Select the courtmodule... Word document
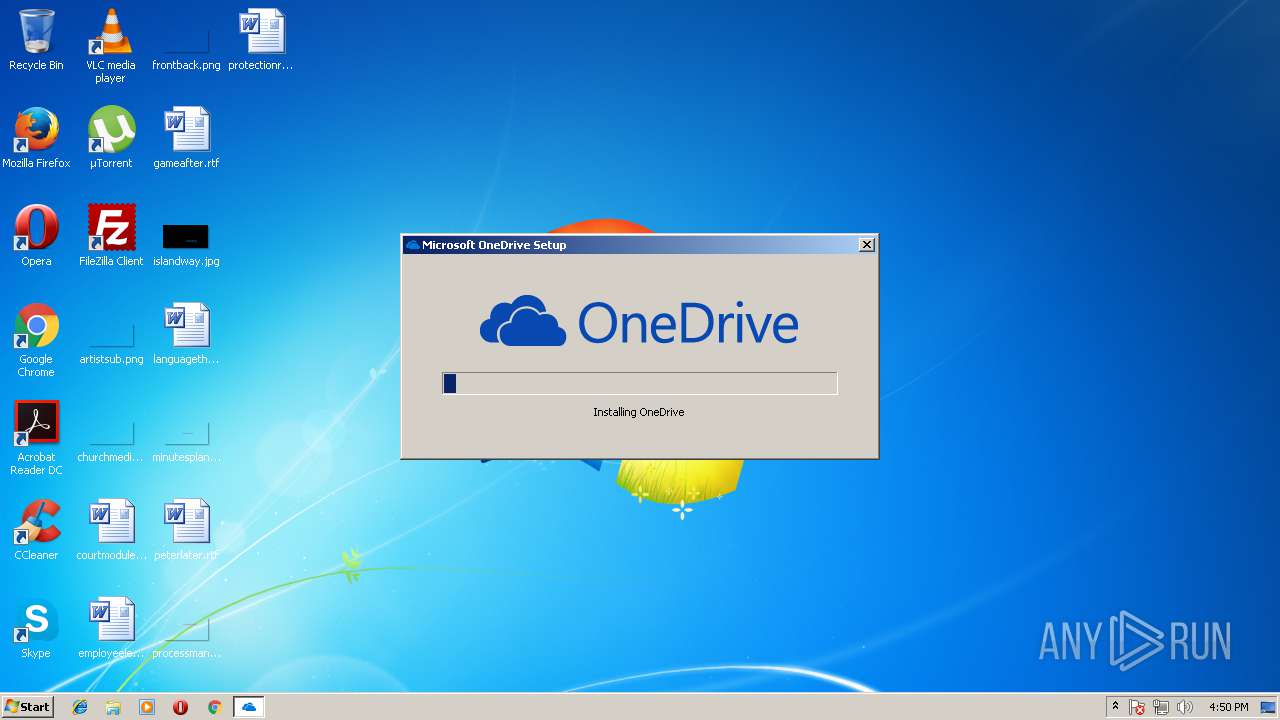The image size is (1280, 720). tap(111, 530)
